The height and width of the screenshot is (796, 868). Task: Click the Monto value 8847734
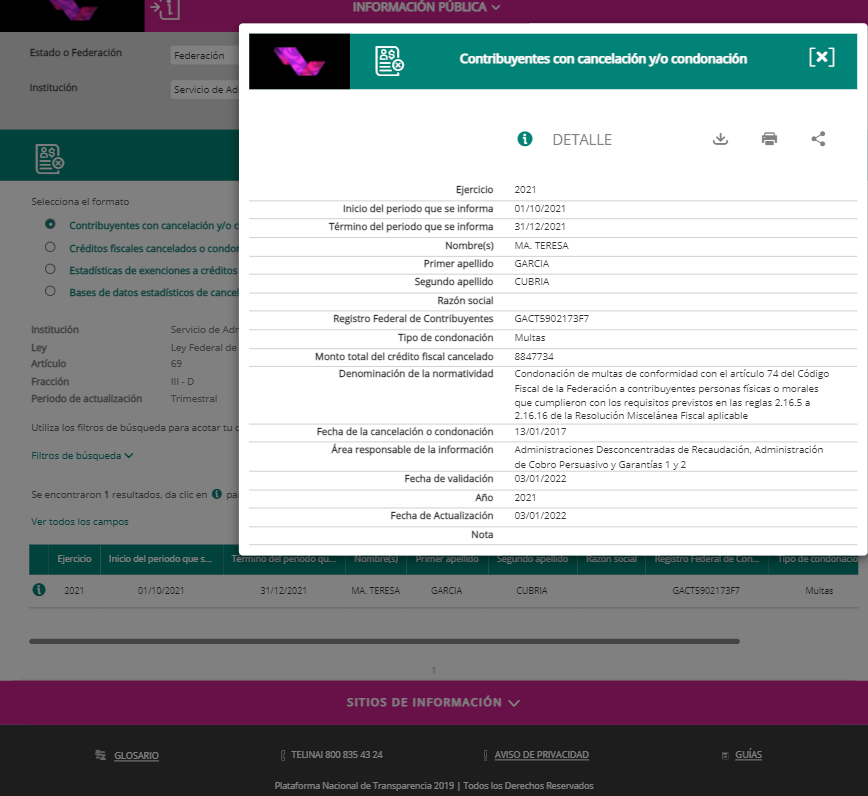(534, 356)
